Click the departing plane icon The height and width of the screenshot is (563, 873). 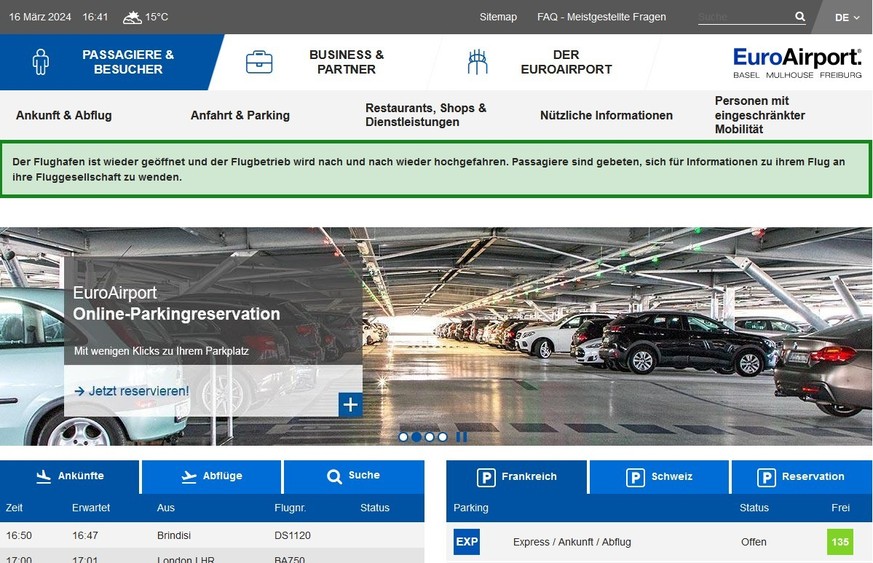coord(189,477)
